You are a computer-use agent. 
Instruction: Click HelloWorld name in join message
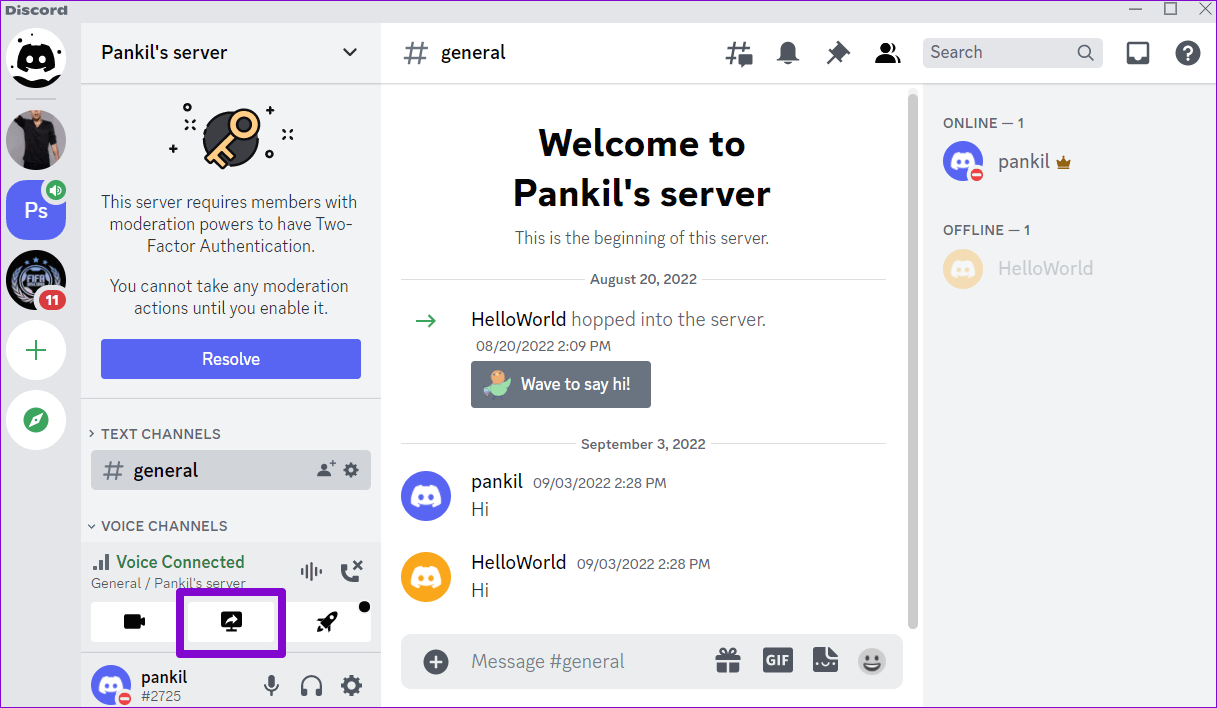(519, 320)
